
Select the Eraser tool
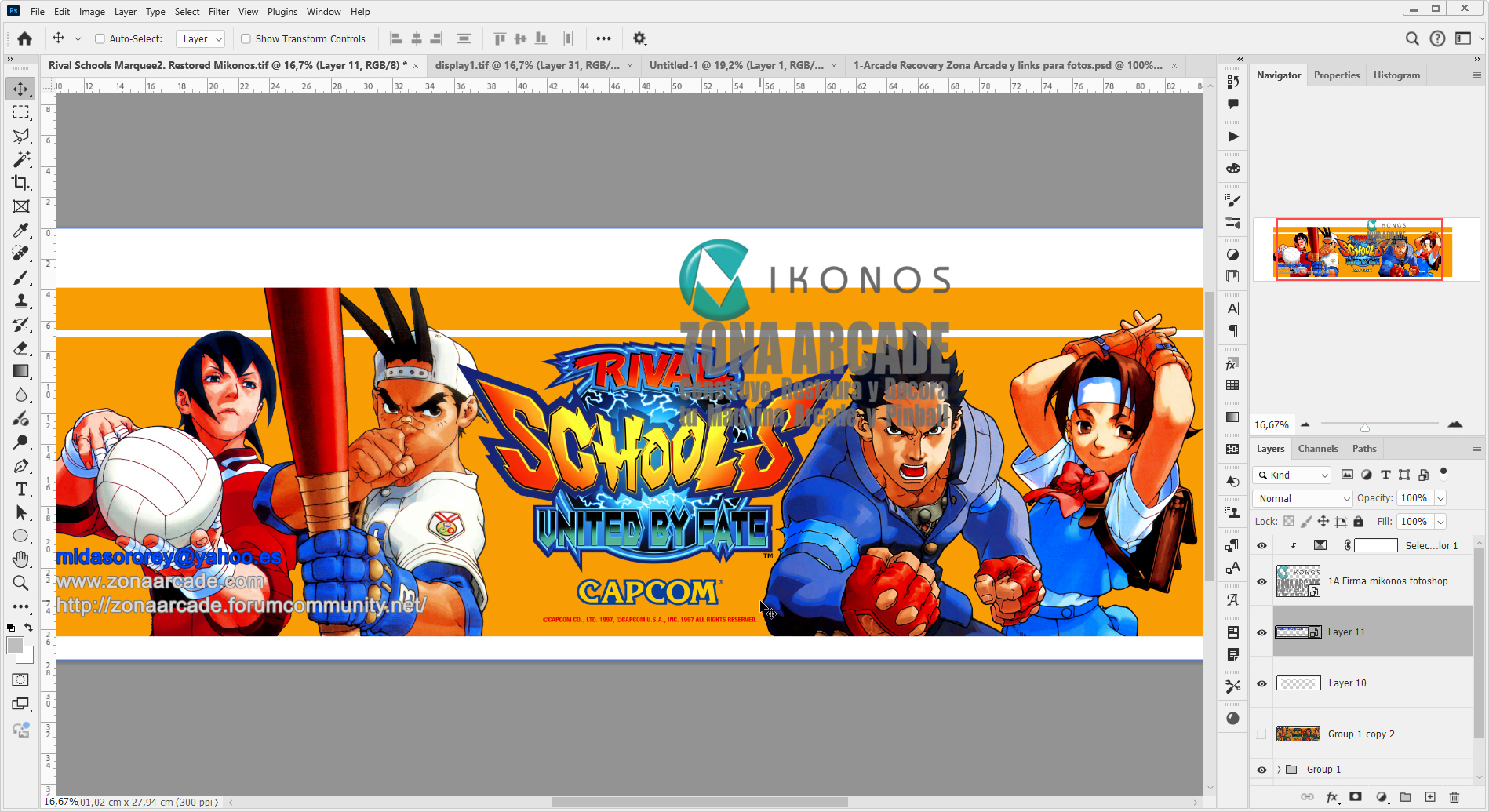[x=21, y=348]
